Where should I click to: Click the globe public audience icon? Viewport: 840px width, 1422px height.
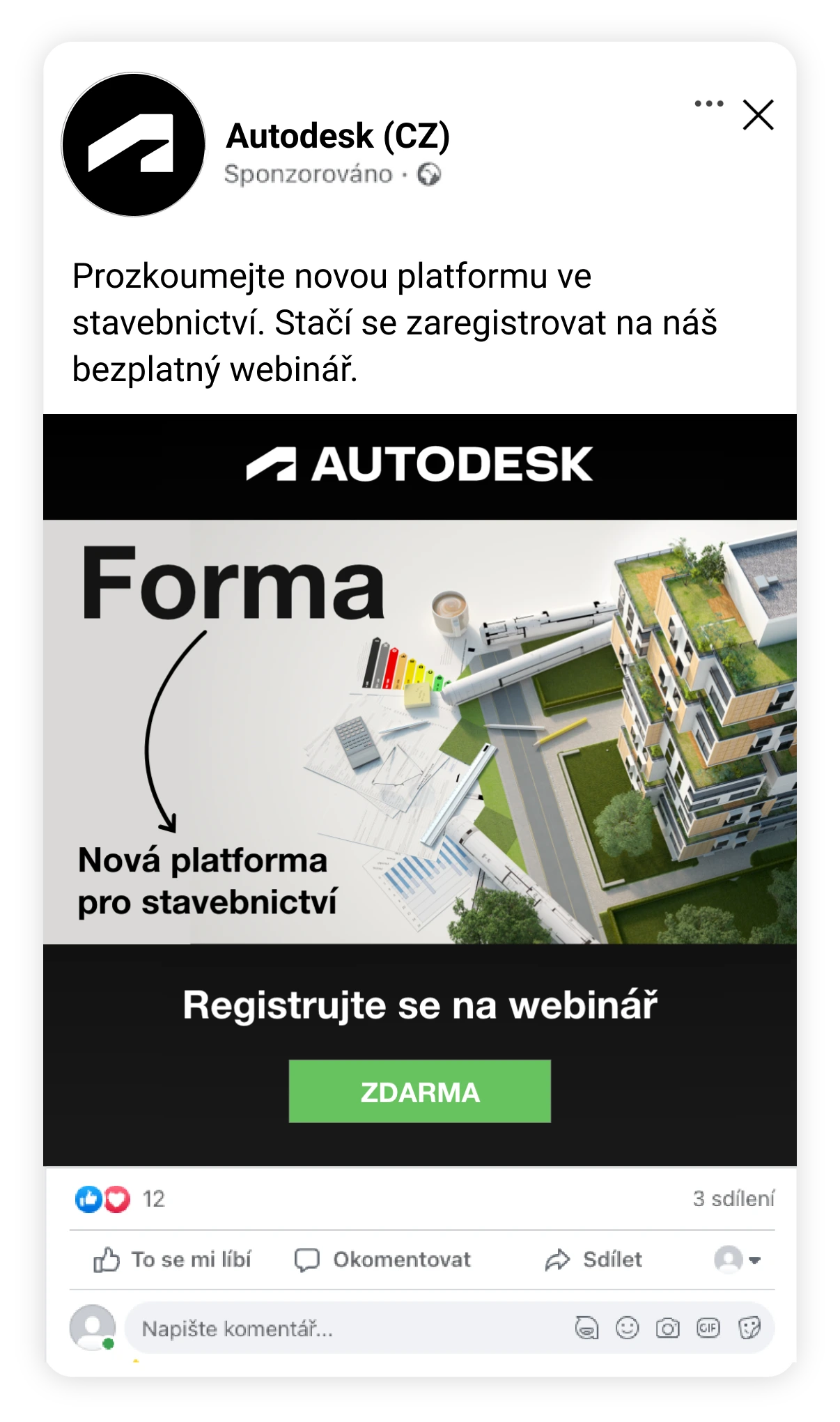tap(429, 174)
